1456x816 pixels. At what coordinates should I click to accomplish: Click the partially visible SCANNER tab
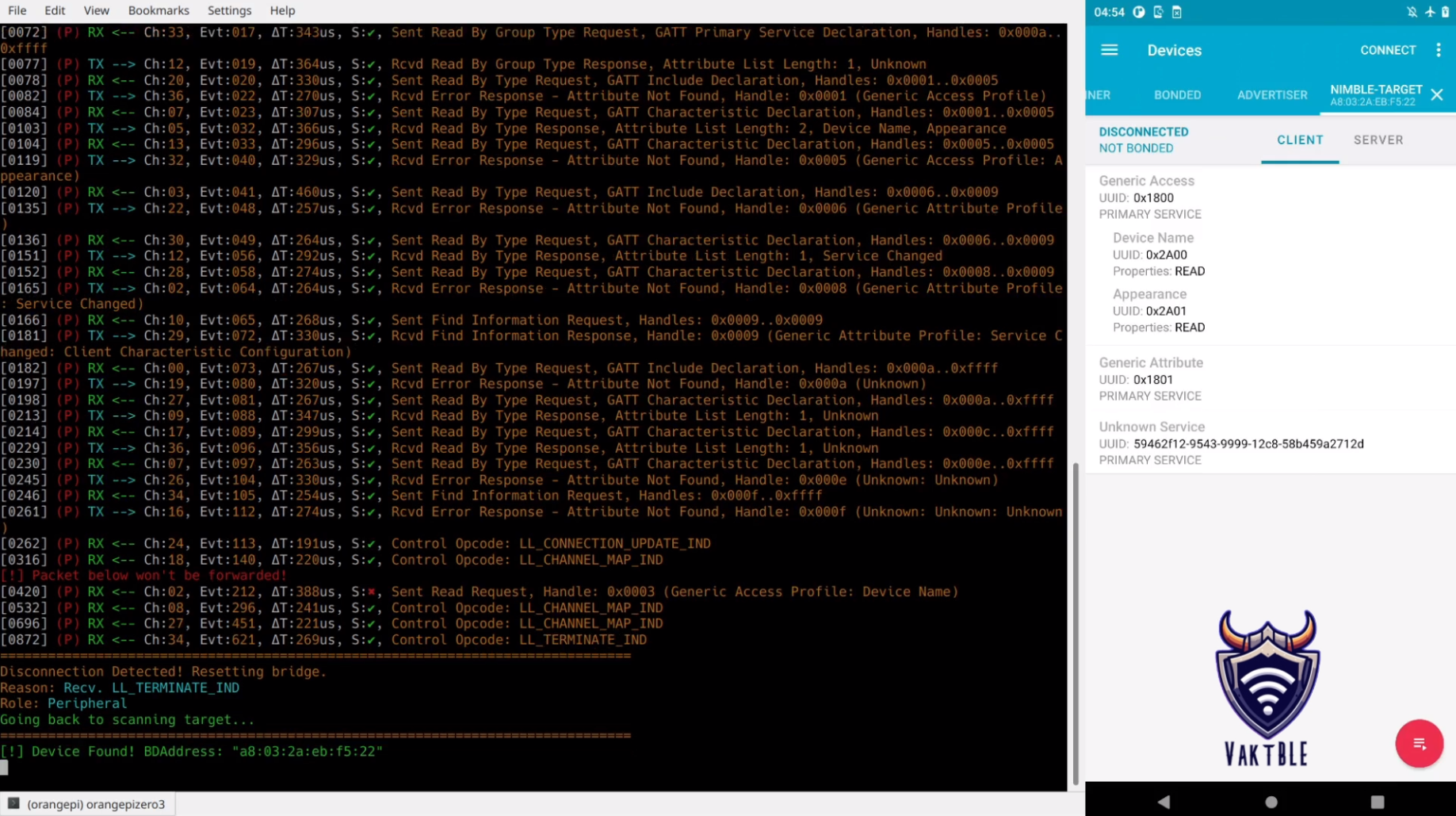pyautogui.click(x=1098, y=94)
